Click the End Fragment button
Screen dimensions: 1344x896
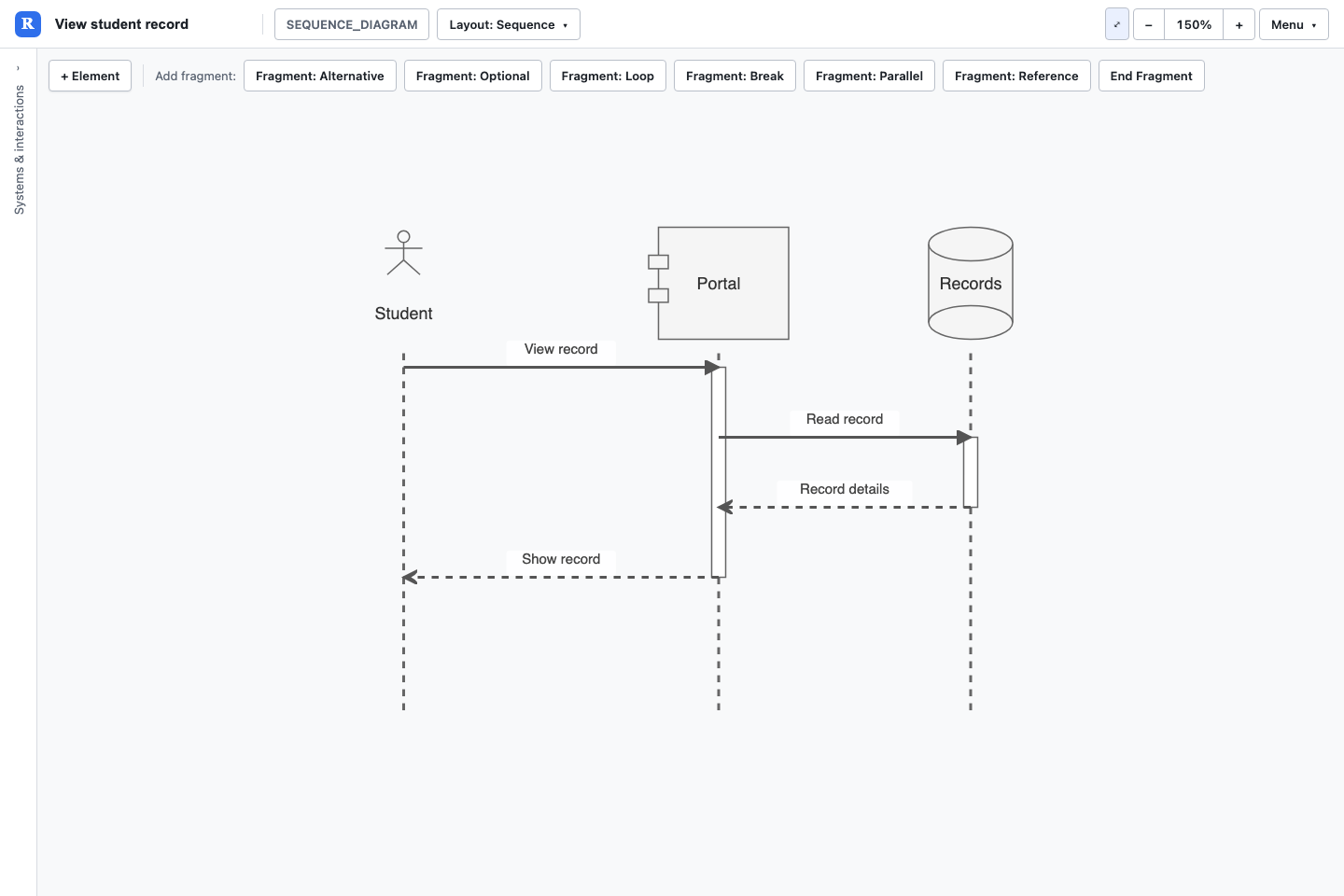tap(1151, 76)
